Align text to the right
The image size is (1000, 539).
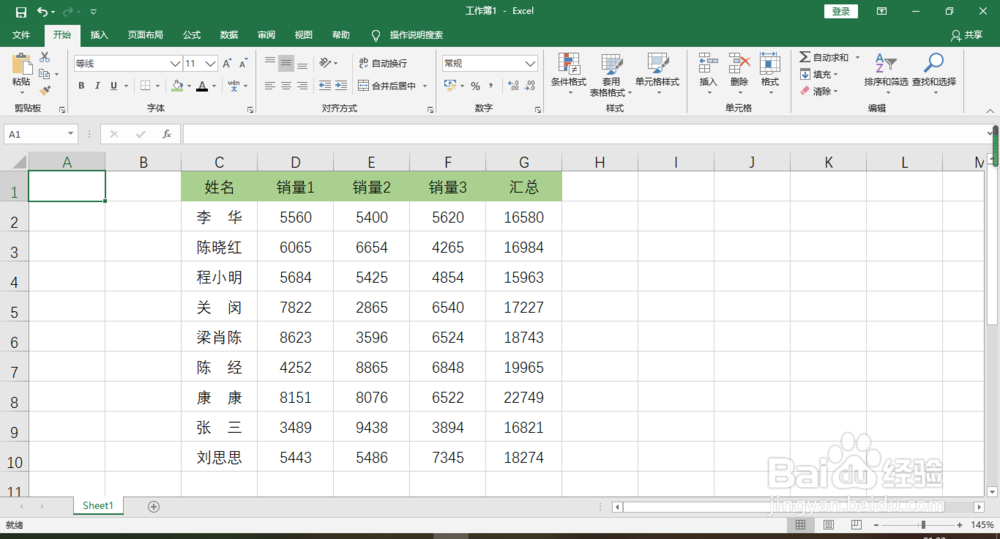pyautogui.click(x=302, y=85)
